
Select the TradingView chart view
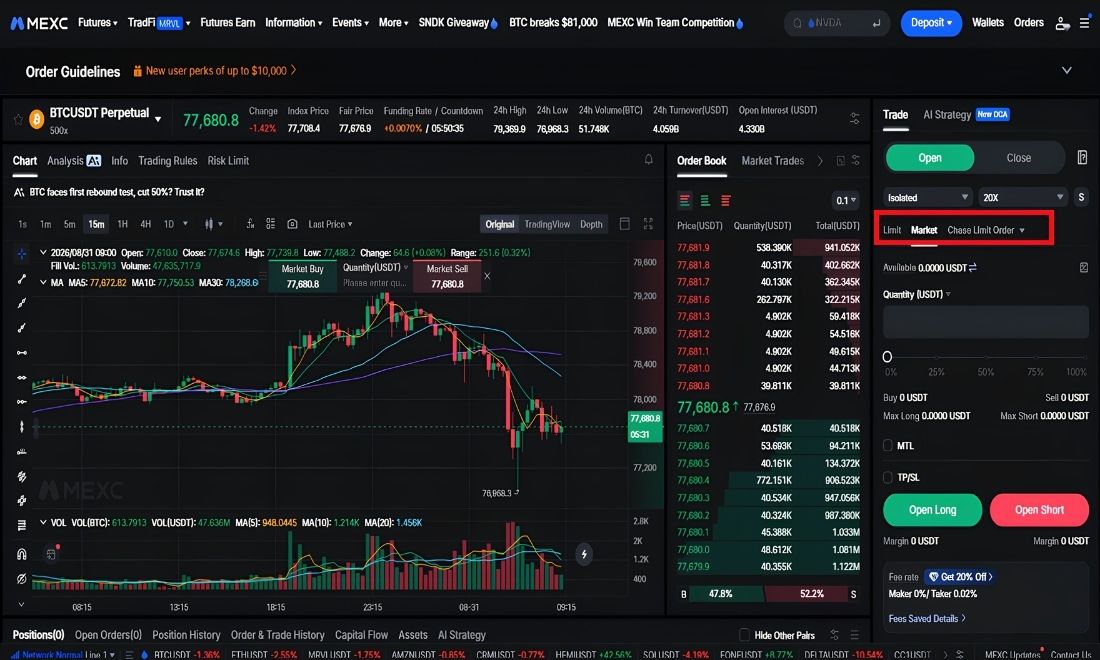547,224
